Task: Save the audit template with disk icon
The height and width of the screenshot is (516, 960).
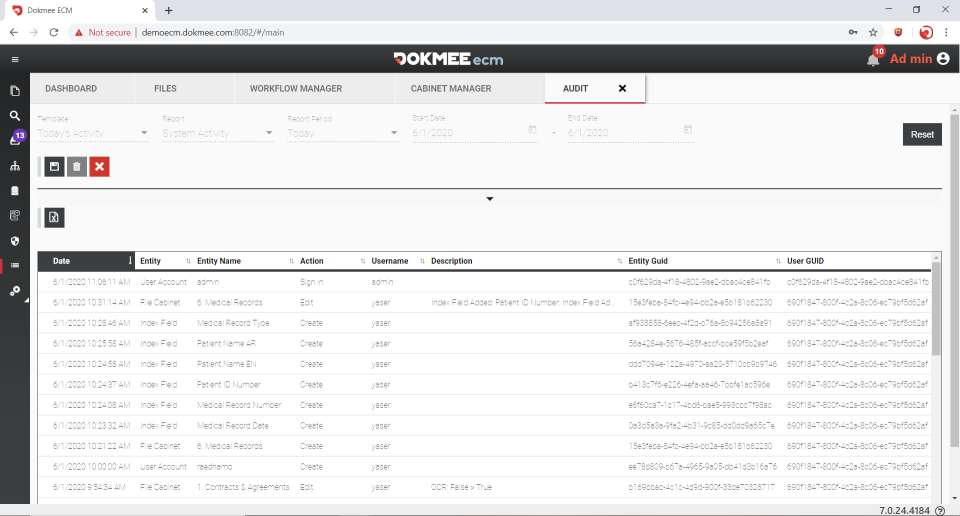Action: pyautogui.click(x=54, y=166)
